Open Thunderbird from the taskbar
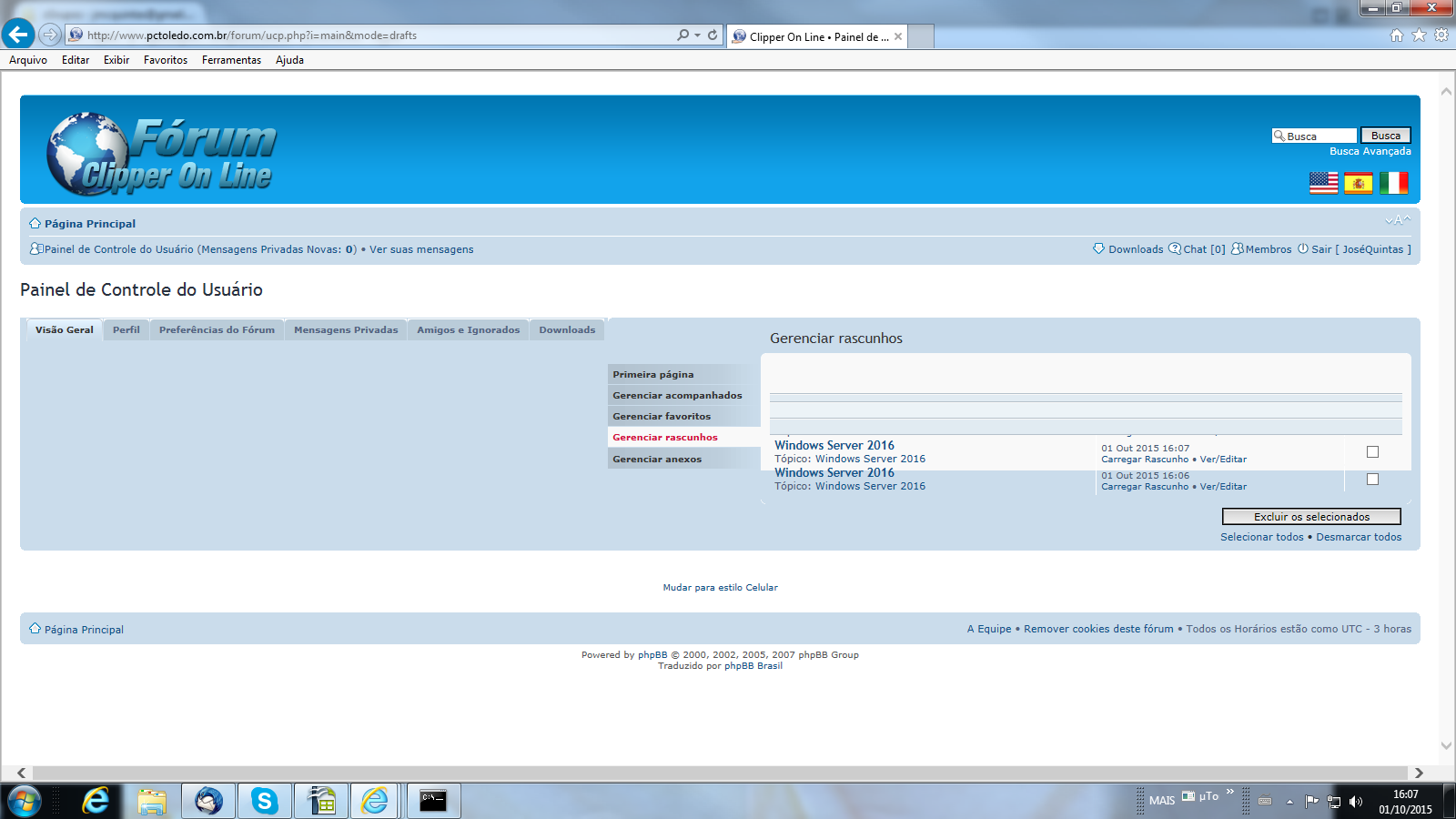 pos(208,801)
